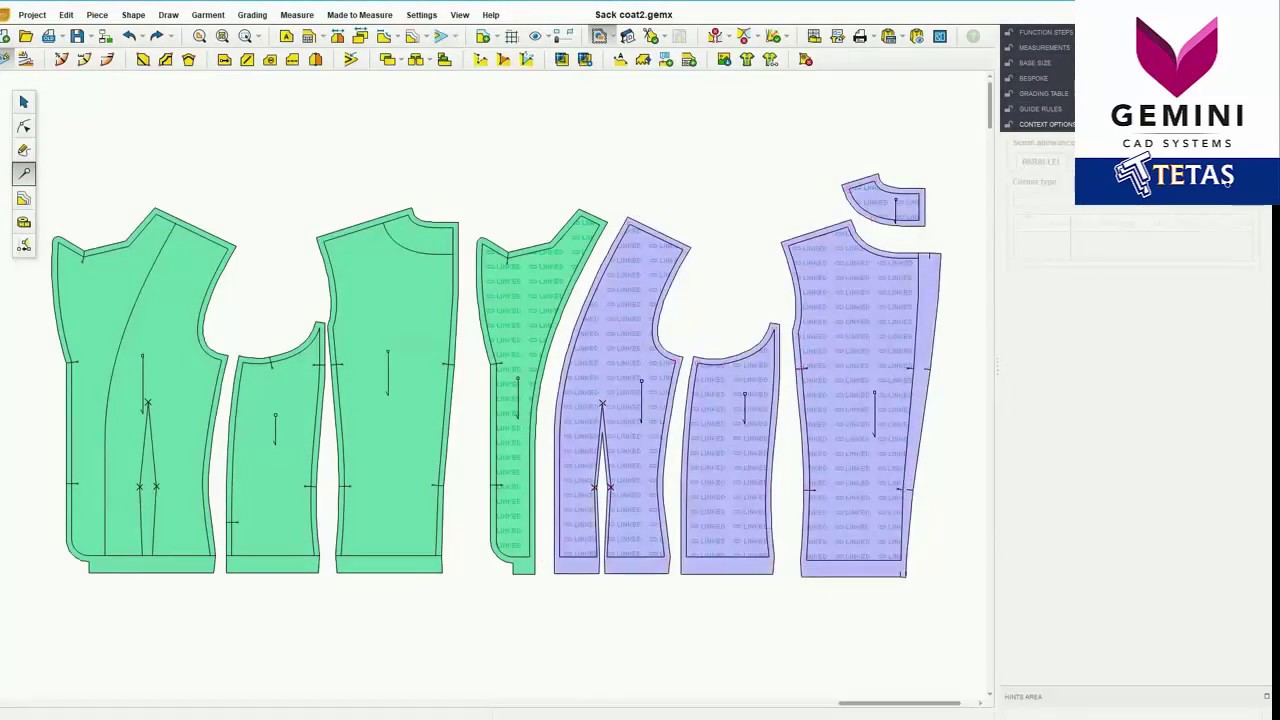Open the yellow folder icon to open a file

(25, 36)
